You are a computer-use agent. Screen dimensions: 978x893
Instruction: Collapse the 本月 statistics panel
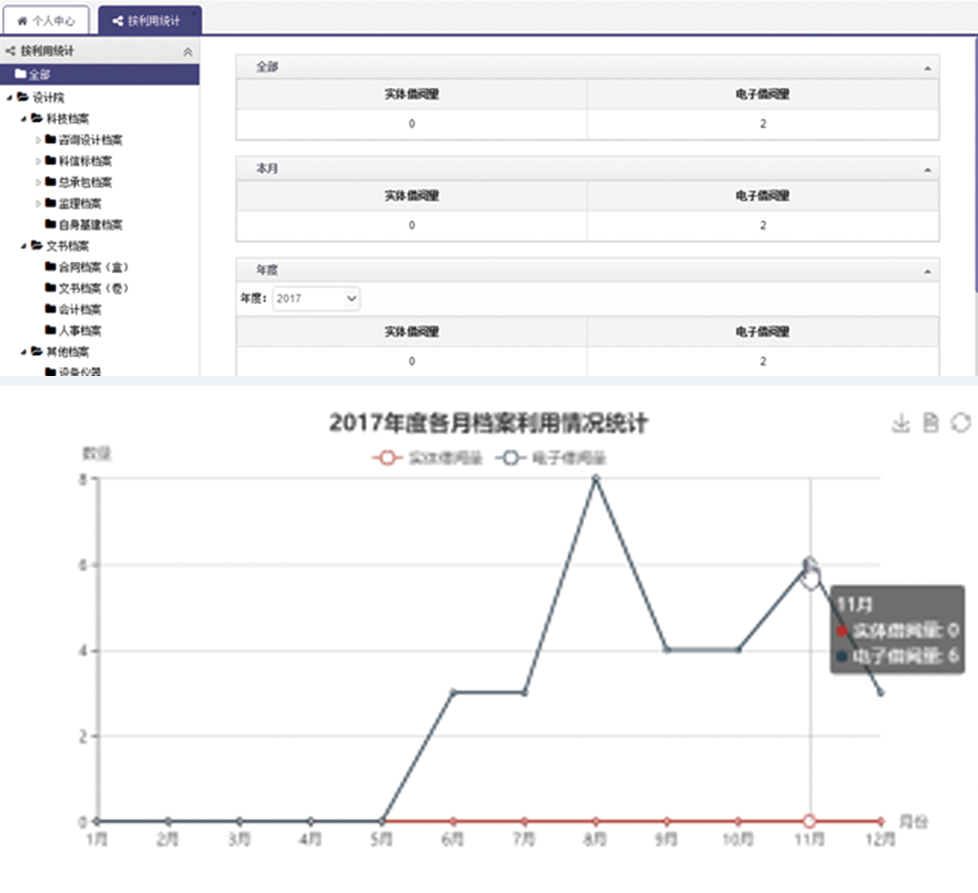click(927, 169)
